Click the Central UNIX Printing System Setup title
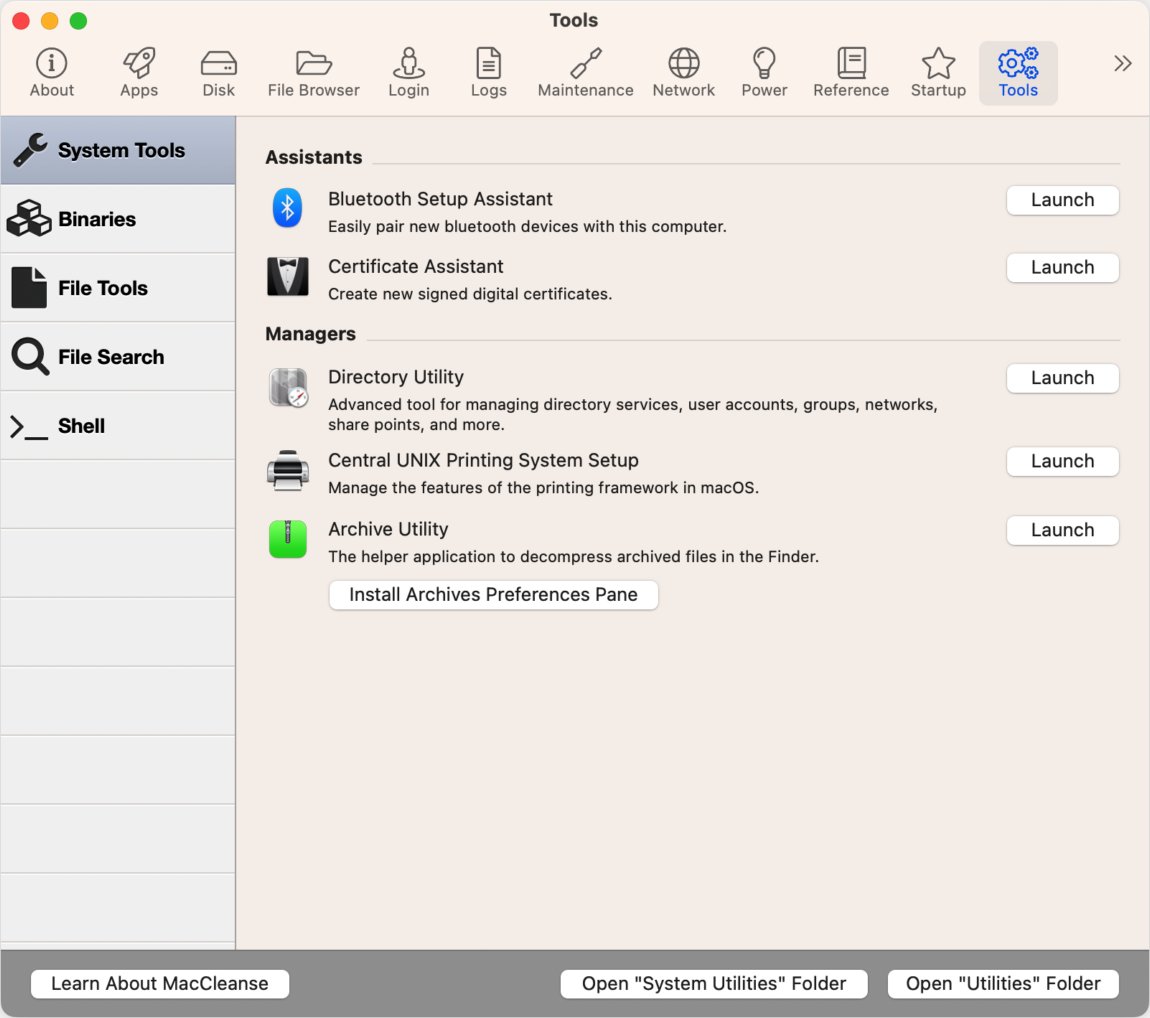1150x1018 pixels. [x=483, y=460]
